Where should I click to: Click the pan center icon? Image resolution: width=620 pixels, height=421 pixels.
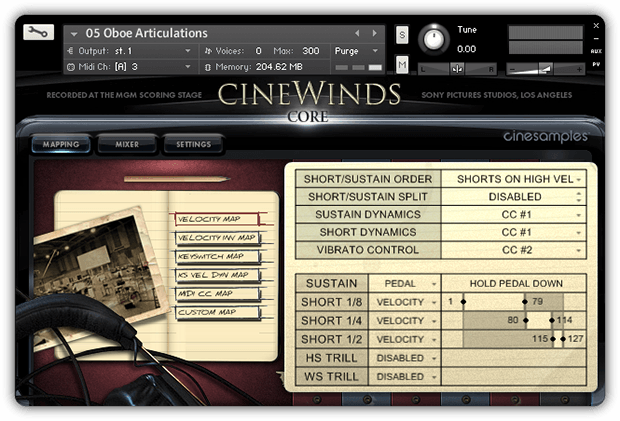pos(457,69)
